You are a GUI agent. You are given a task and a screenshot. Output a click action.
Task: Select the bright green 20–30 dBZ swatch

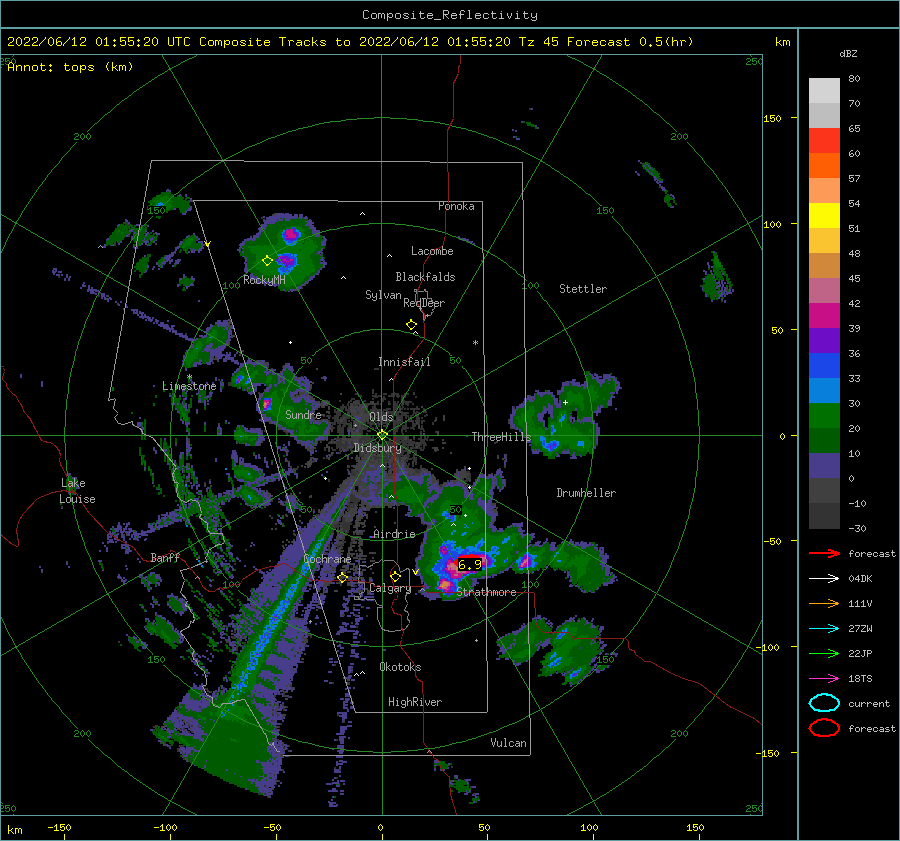[824, 416]
